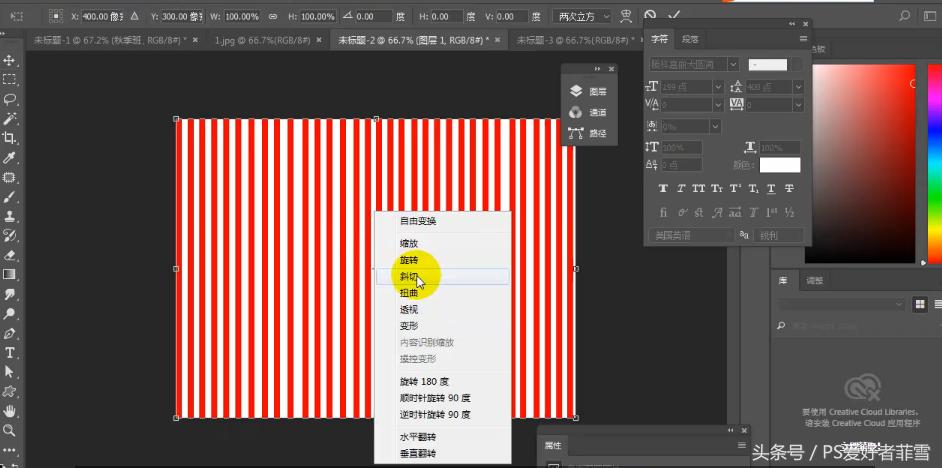Select the Magic Wand tool
The height and width of the screenshot is (468, 942).
pyautogui.click(x=9, y=118)
